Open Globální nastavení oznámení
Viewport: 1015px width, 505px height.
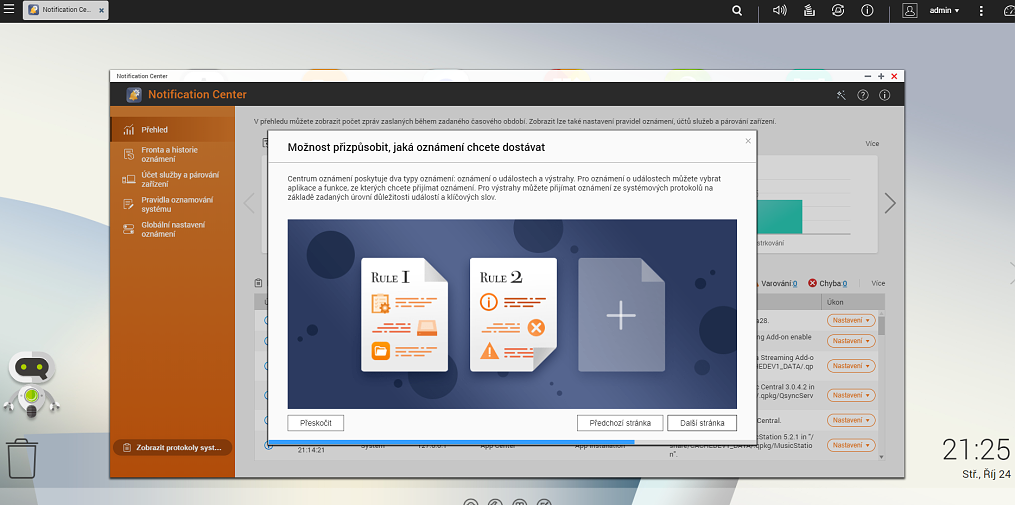coord(172,229)
